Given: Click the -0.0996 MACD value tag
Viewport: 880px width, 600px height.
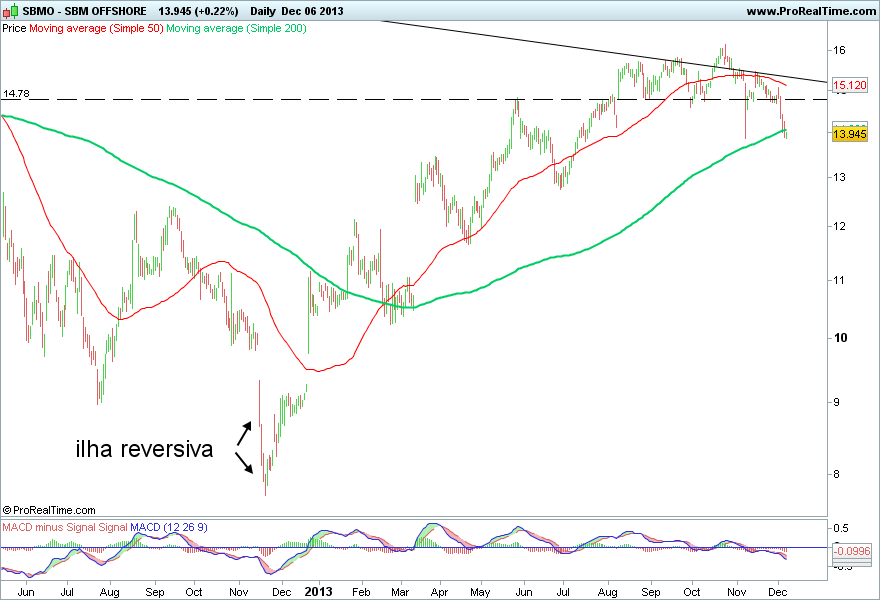Looking at the screenshot, I should pyautogui.click(x=851, y=551).
